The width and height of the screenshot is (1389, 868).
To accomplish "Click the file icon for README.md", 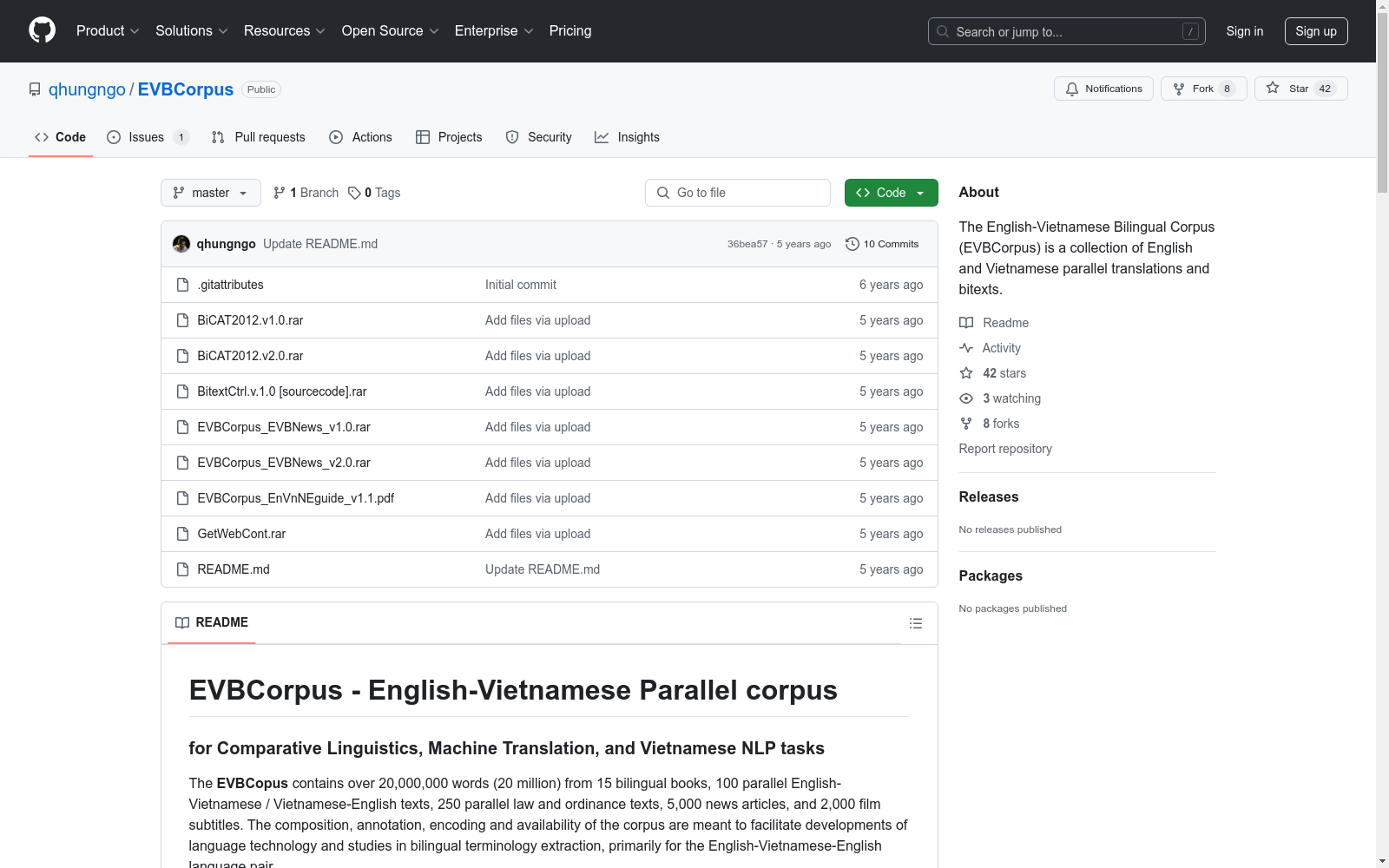I will [182, 569].
